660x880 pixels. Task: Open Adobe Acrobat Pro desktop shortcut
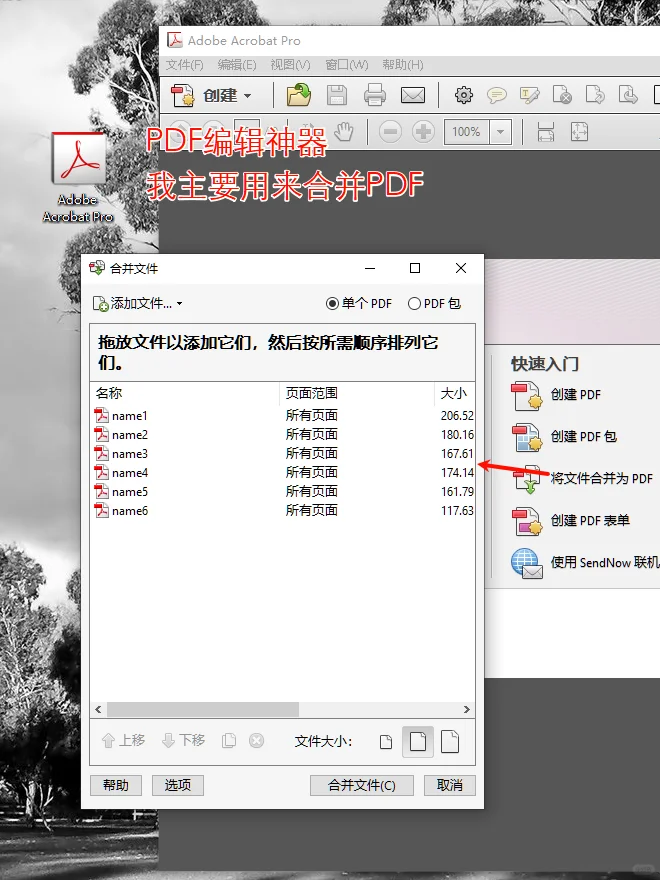coord(79,177)
